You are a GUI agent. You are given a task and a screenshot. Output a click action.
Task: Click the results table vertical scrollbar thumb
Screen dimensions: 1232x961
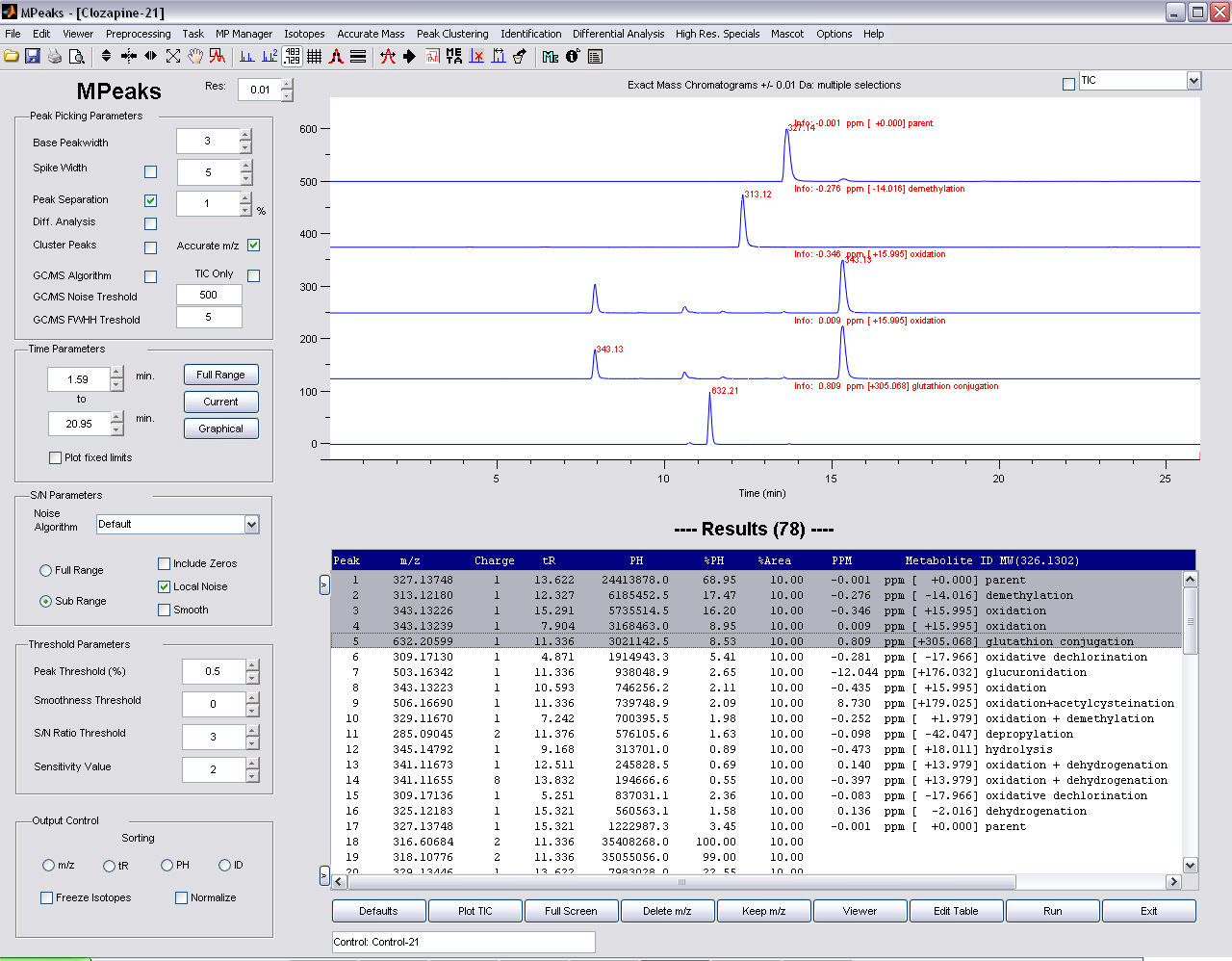point(1190,621)
